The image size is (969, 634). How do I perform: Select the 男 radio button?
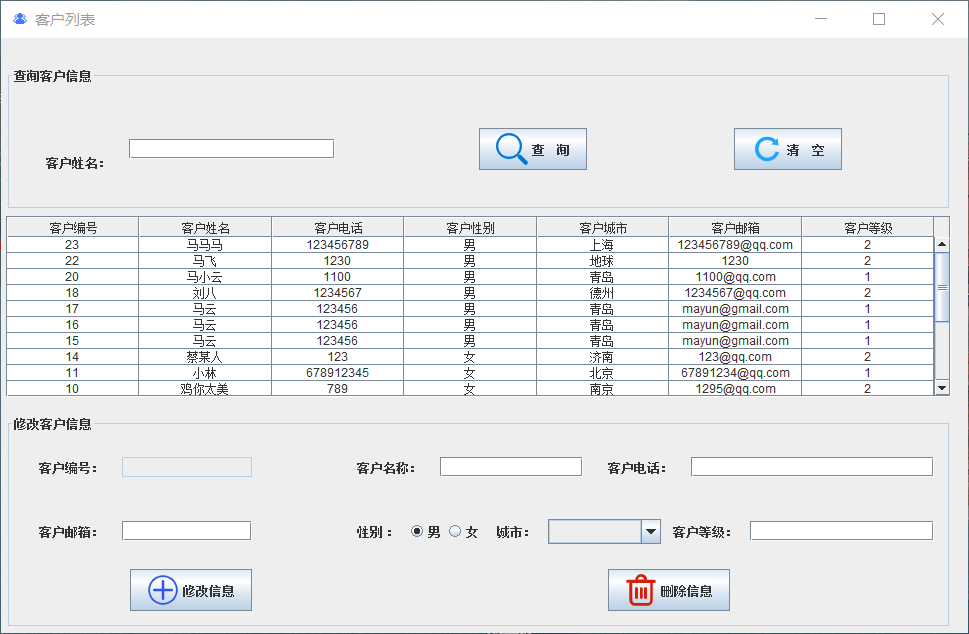pos(417,531)
